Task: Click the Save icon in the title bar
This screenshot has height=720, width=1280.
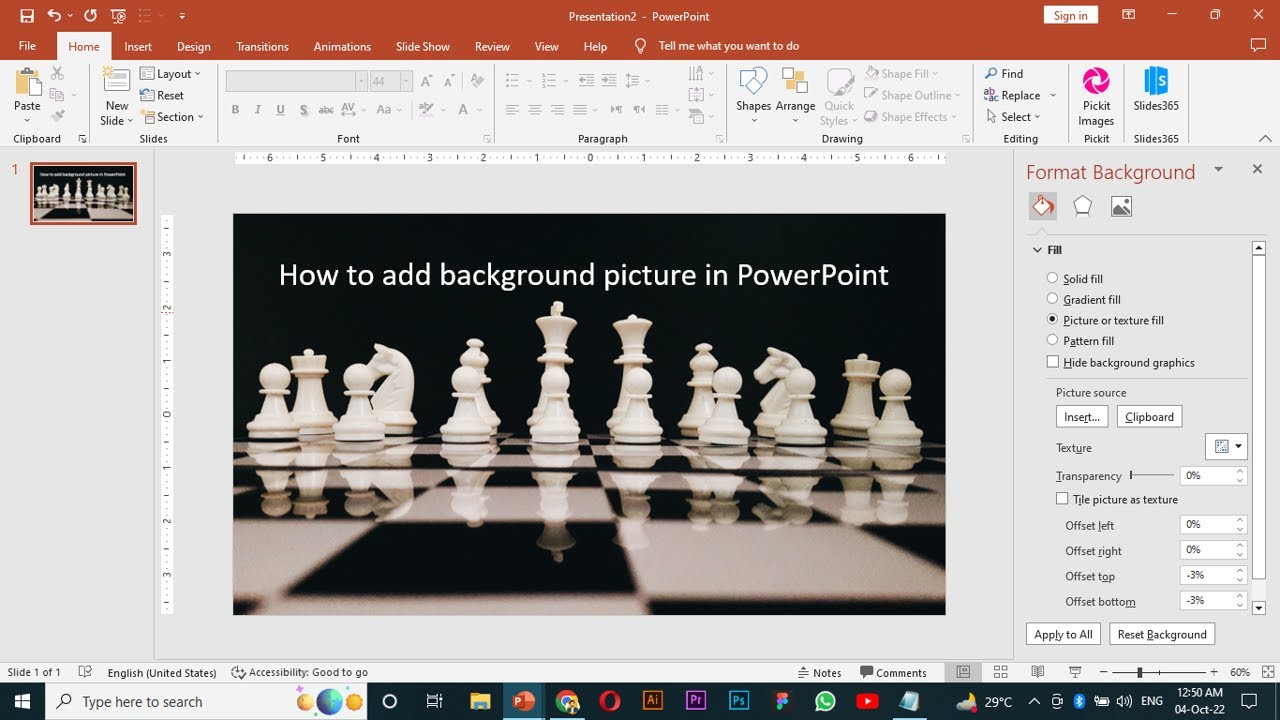Action: (26, 16)
